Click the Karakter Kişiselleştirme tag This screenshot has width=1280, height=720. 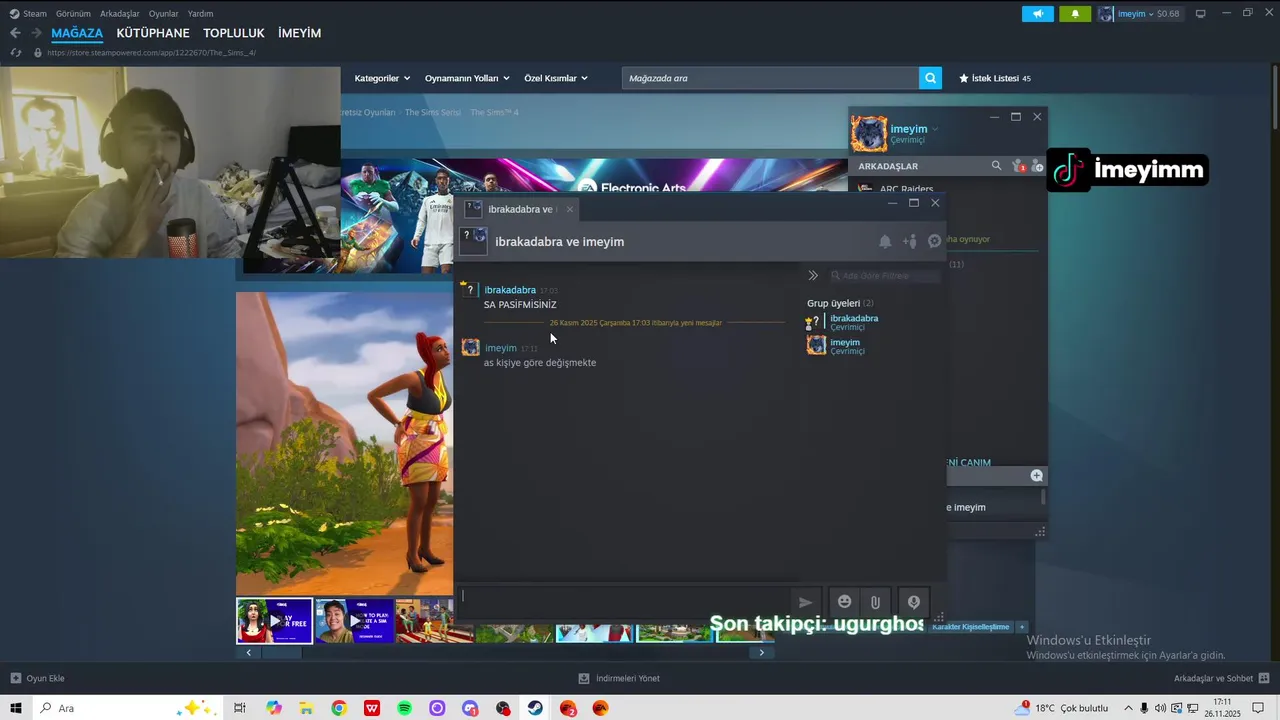[970, 626]
